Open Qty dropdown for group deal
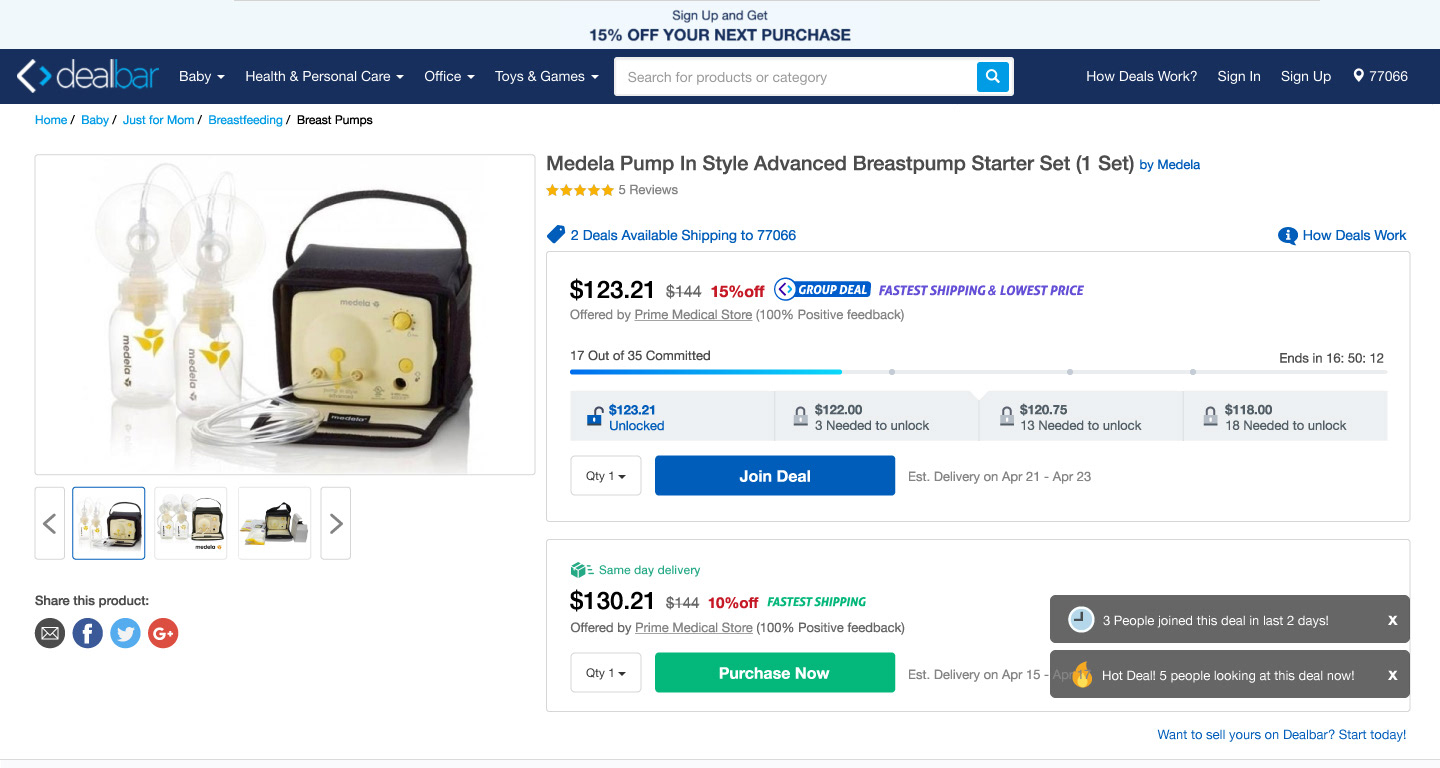 point(605,476)
